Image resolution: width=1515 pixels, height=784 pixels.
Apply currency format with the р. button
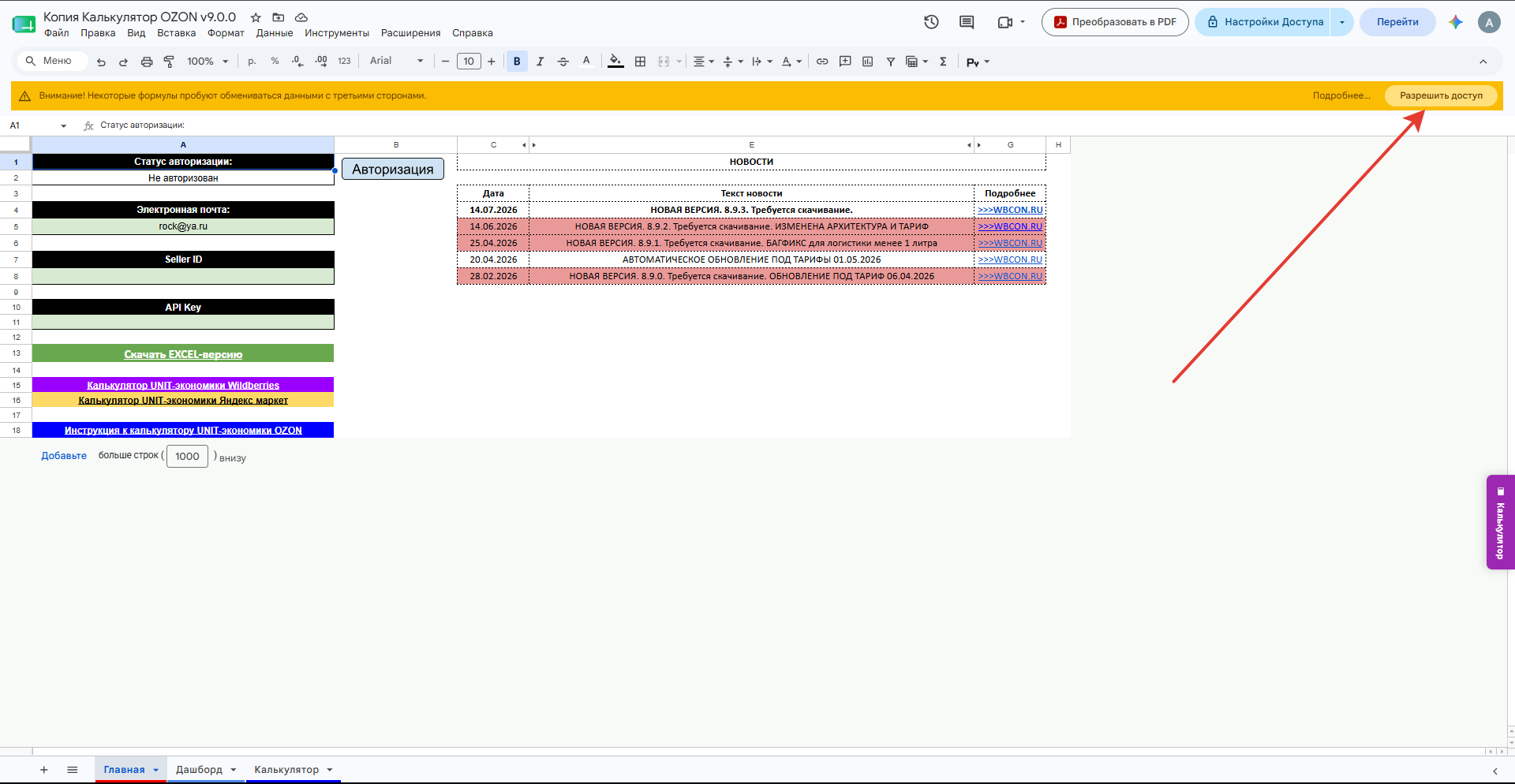[x=252, y=62]
